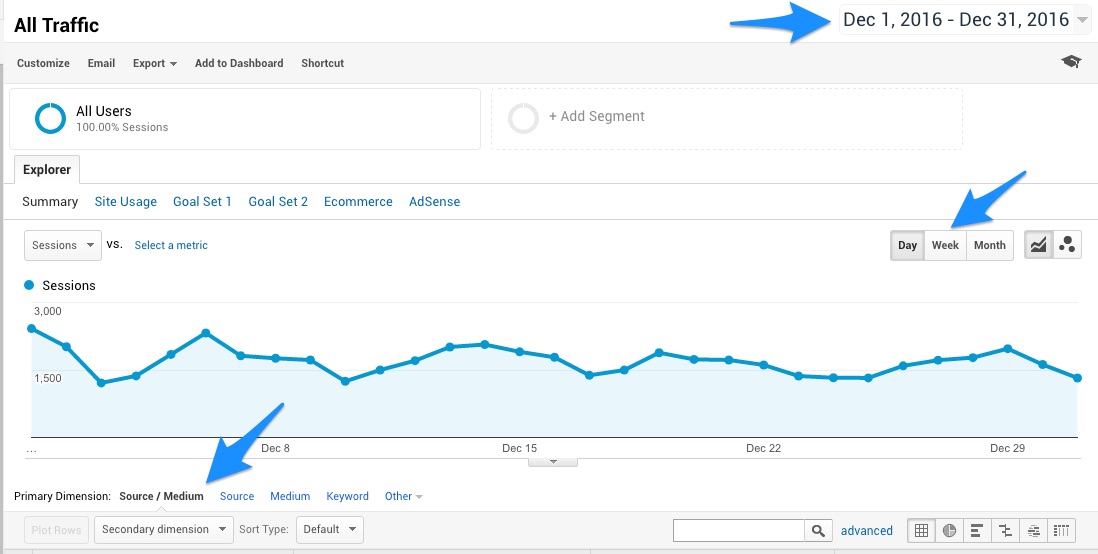Click the Dec 8 axis label
1098x554 pixels.
275,448
